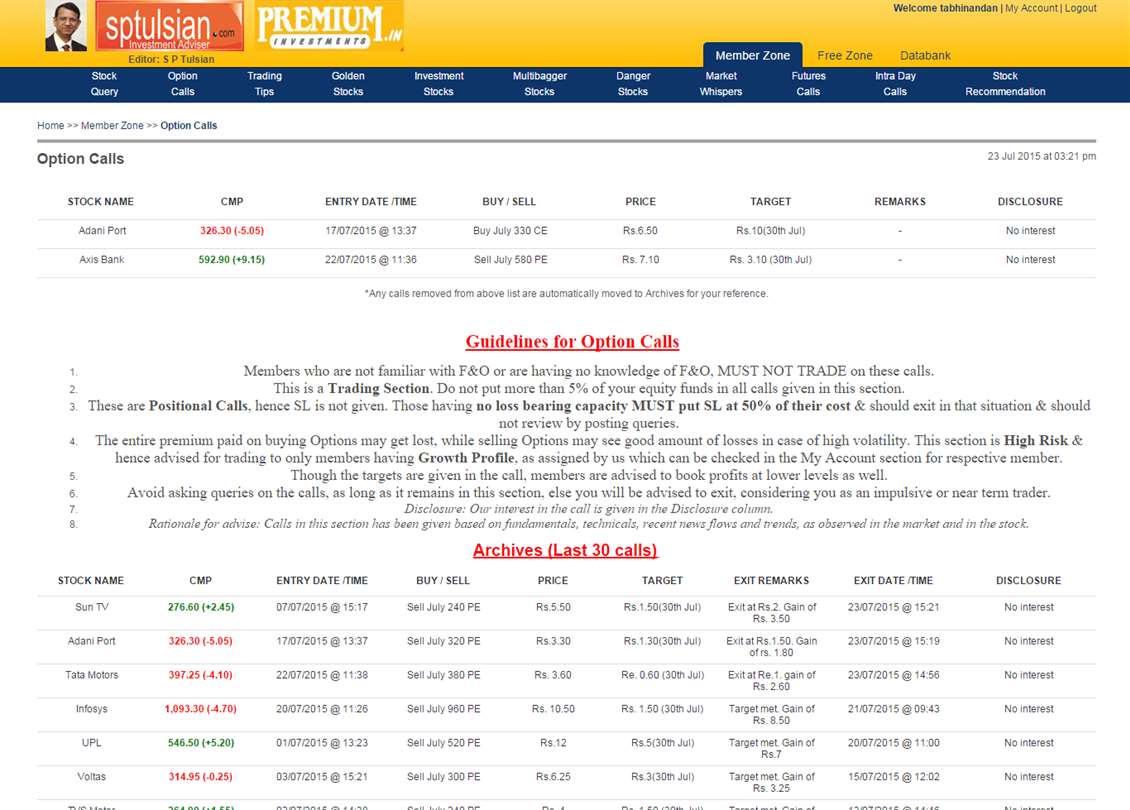Click the Home breadcrumb link
The image size is (1130, 810).
pos(50,125)
